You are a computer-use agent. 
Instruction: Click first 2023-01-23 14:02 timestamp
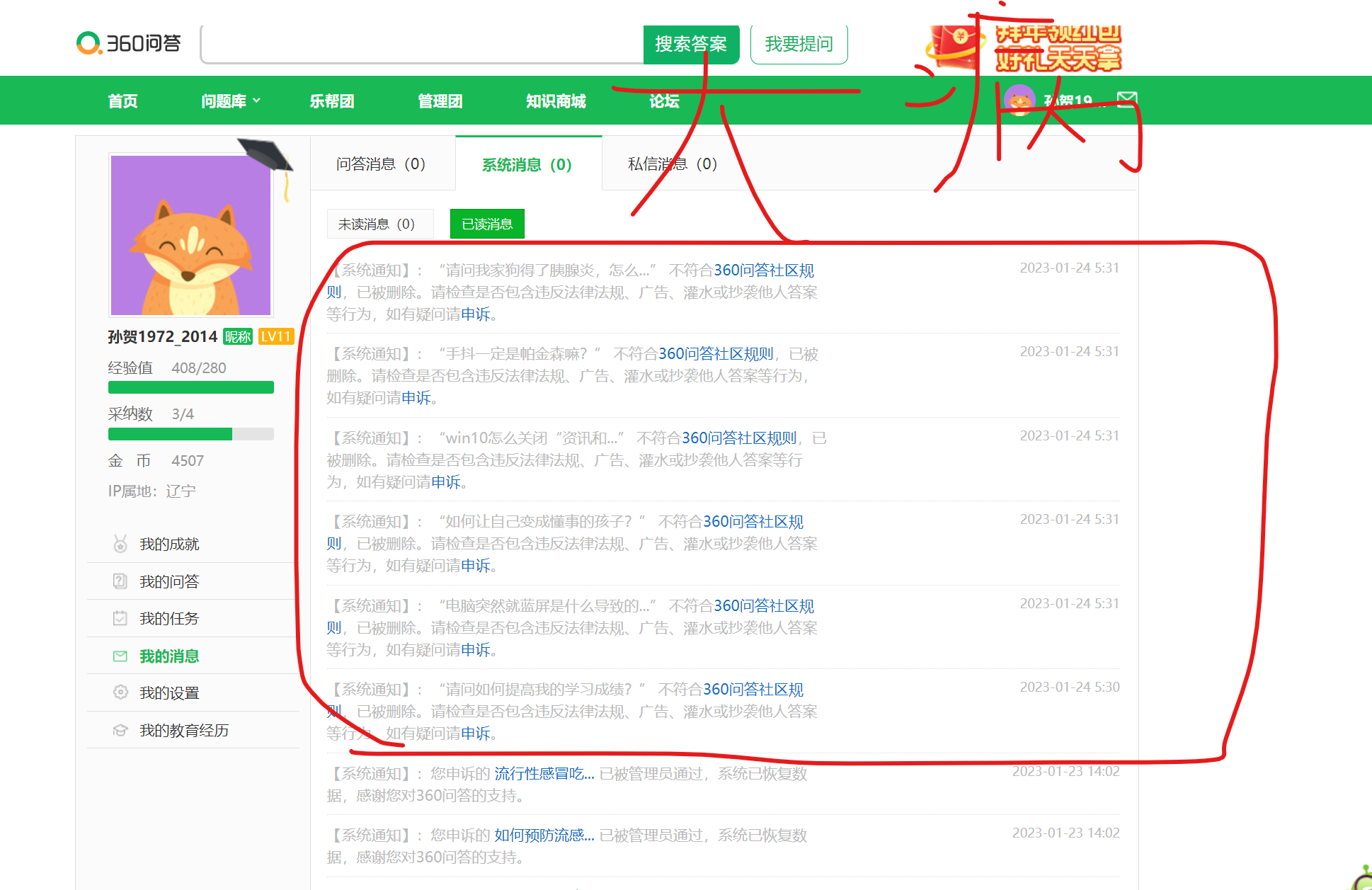[x=1065, y=771]
